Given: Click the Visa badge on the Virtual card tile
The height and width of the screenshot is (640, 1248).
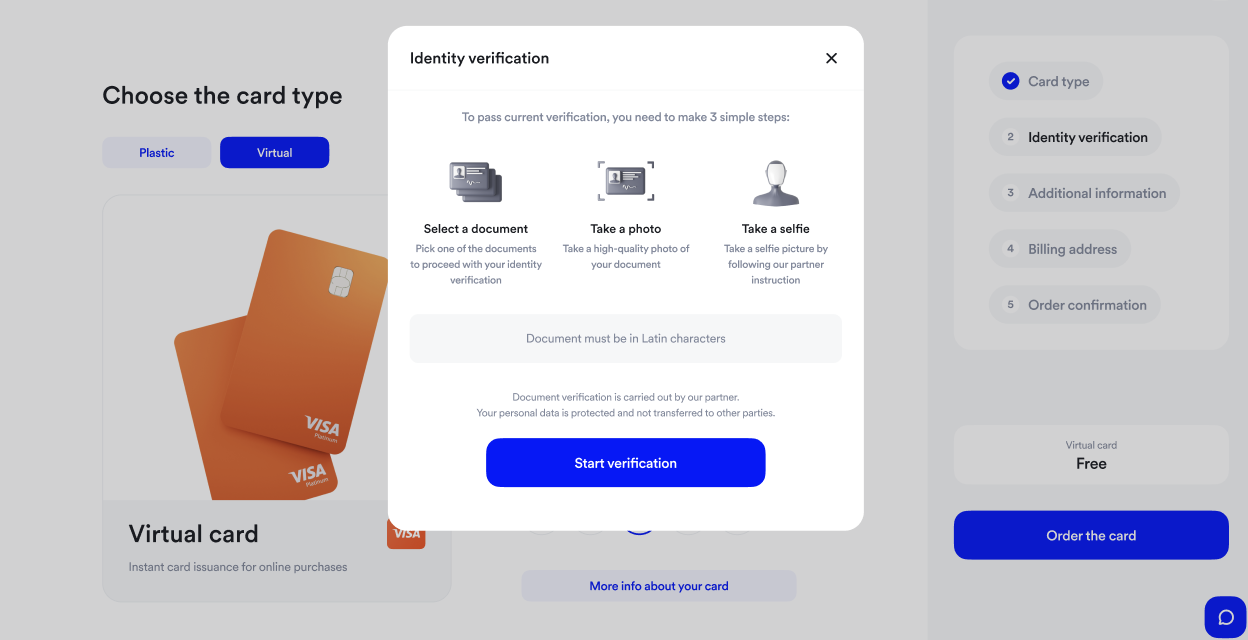Looking at the screenshot, I should [x=406, y=533].
